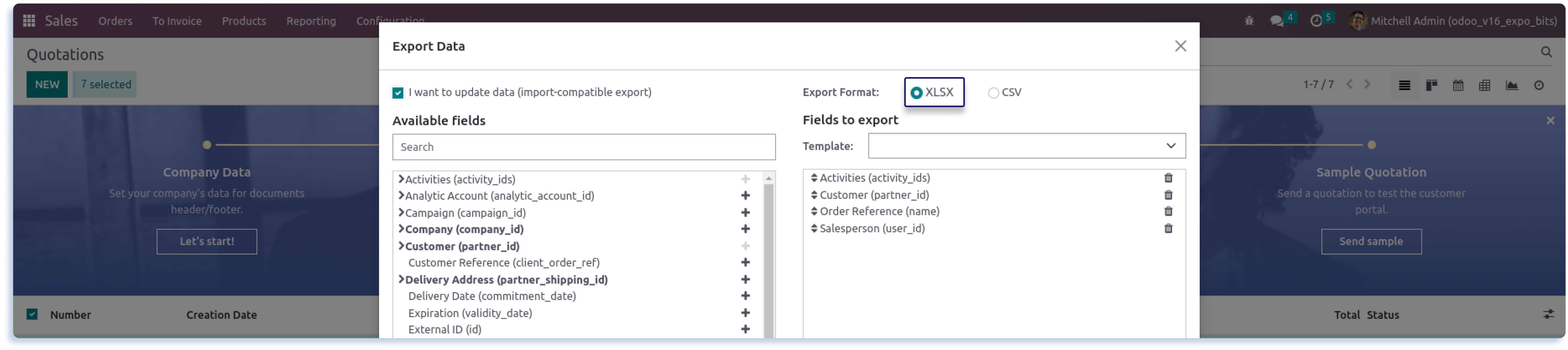Viewport: 1568px width, 350px height.
Task: Select XLSX export format
Action: pyautogui.click(x=917, y=93)
